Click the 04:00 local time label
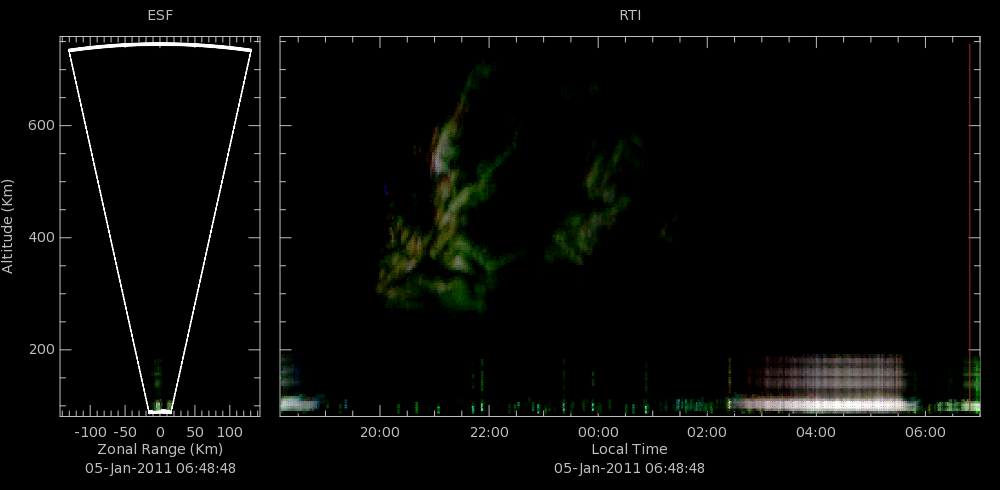The width and height of the screenshot is (1000, 490). tap(816, 433)
